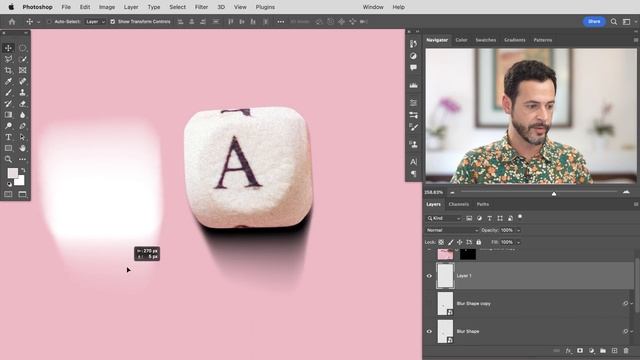640x360 pixels.
Task: Toggle Lock image pixels brush icon
Action: click(451, 242)
